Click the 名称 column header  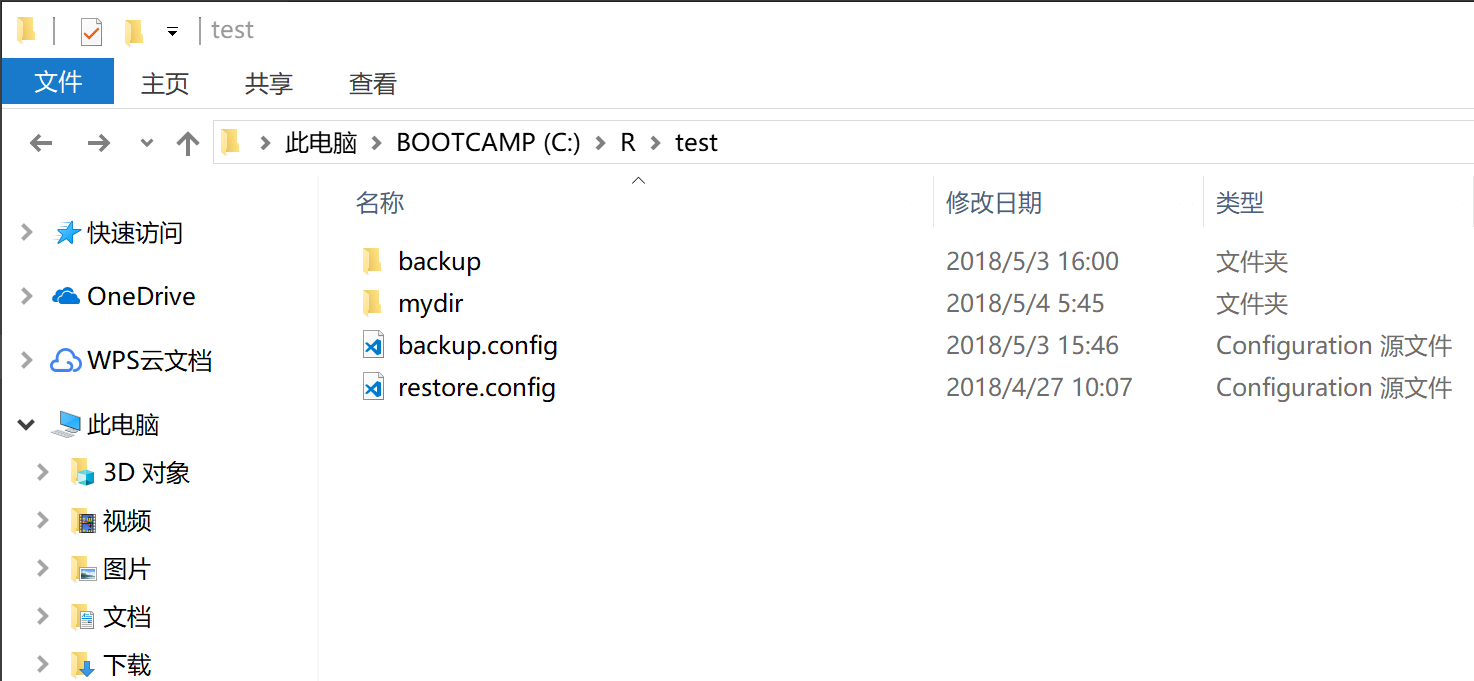(x=380, y=203)
